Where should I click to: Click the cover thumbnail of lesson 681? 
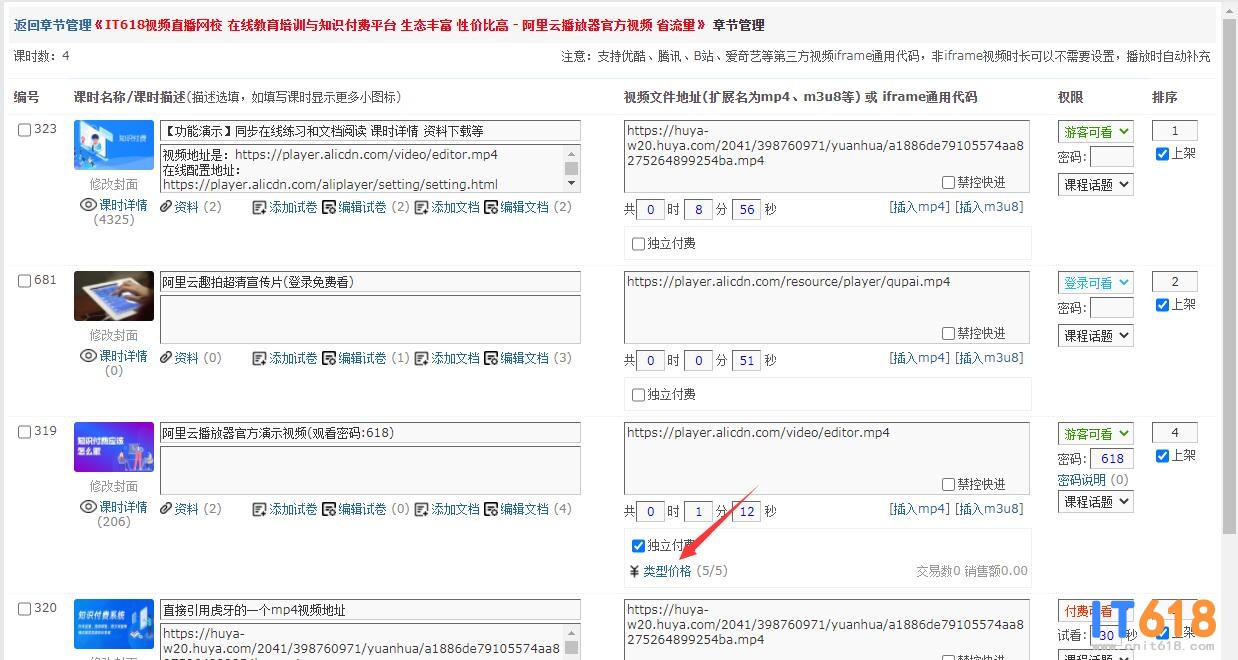[114, 296]
